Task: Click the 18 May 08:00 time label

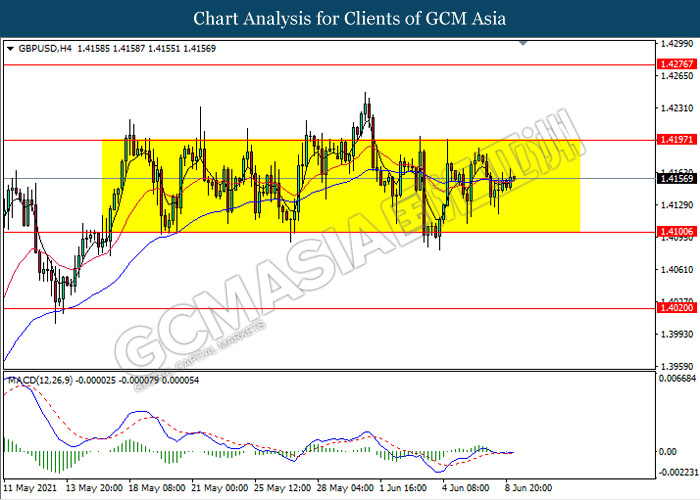Action: click(157, 488)
